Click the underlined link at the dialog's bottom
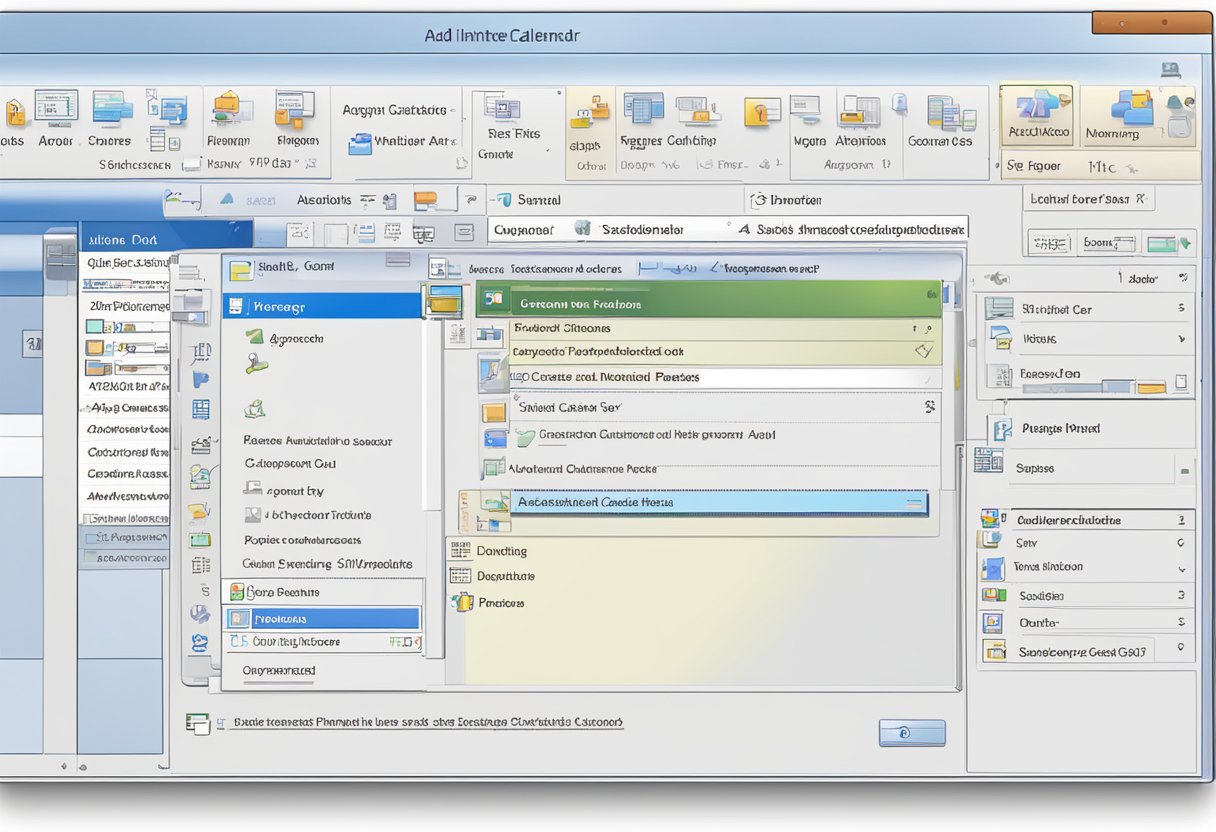The height and width of the screenshot is (832, 1216). pos(428,722)
